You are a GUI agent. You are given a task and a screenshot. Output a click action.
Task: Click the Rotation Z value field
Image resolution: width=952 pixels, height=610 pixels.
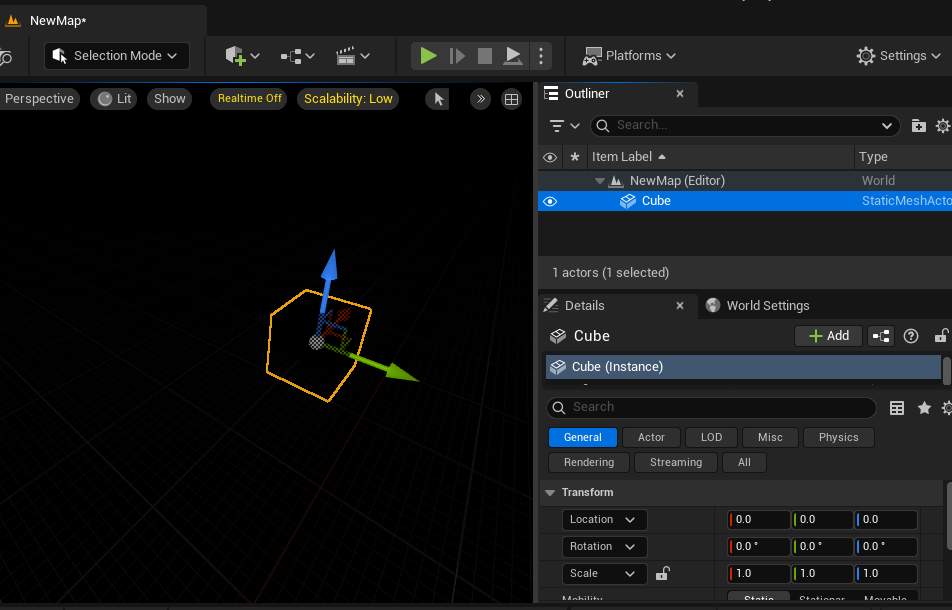[886, 547]
